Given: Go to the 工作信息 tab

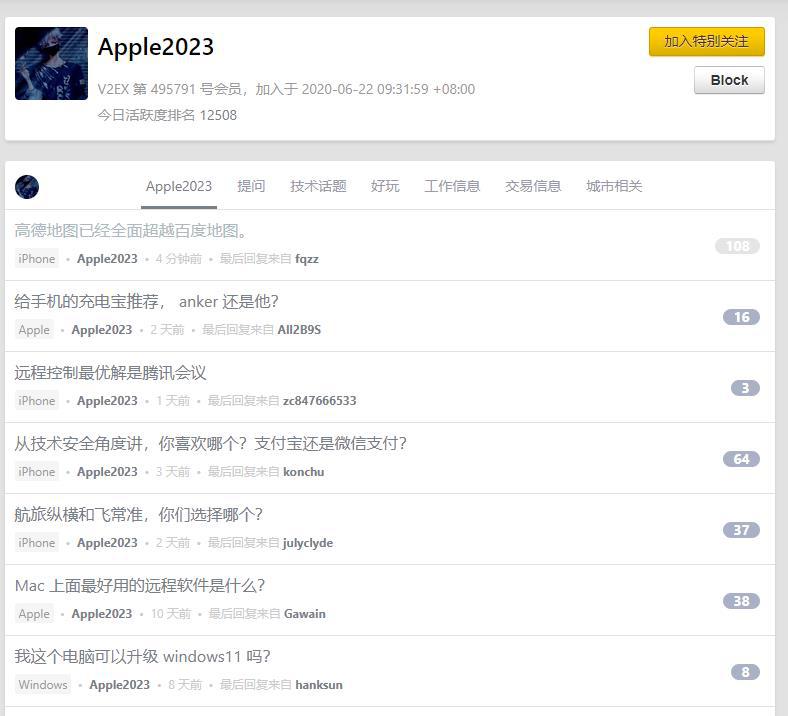Looking at the screenshot, I should 452,186.
